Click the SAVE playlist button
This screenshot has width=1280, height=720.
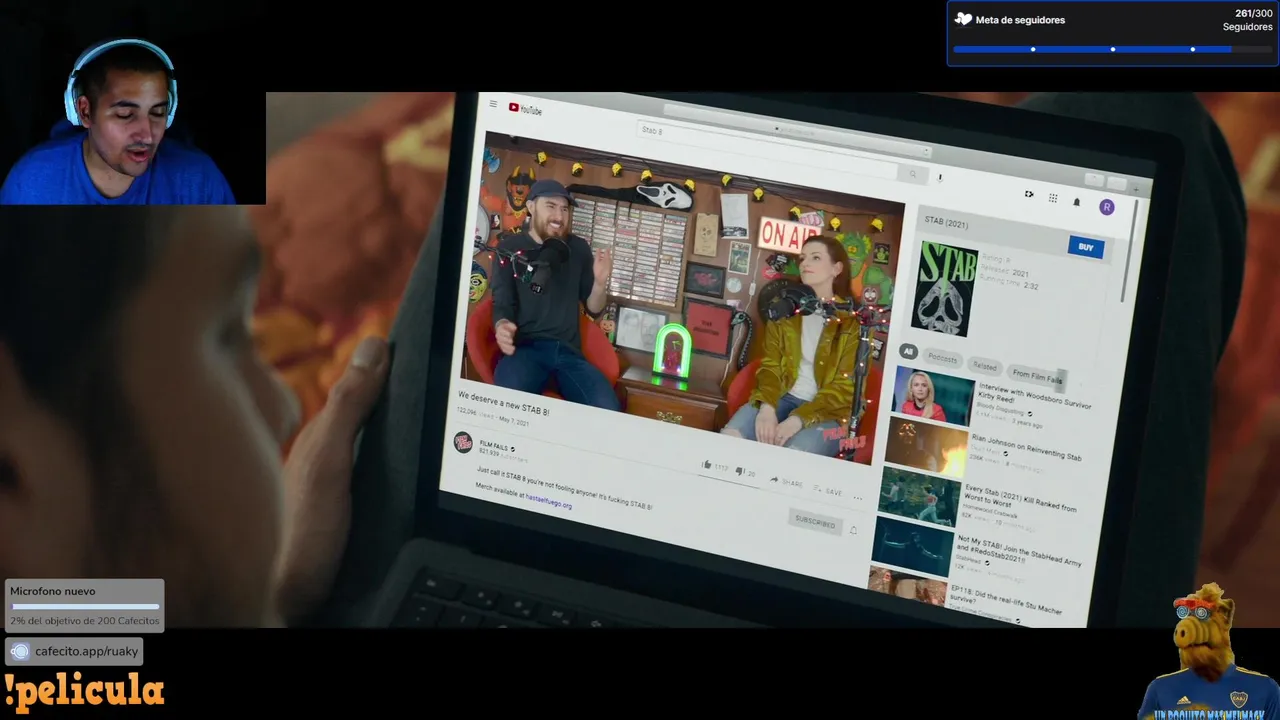tap(828, 490)
